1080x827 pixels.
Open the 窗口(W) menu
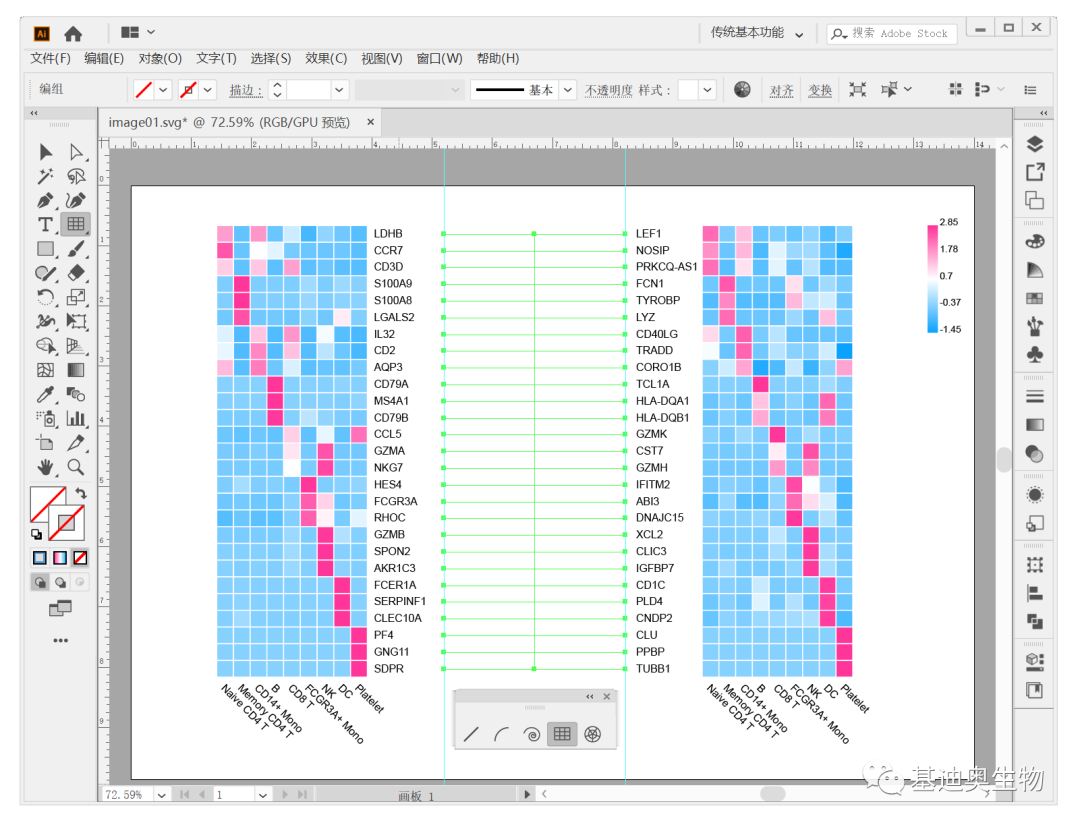pos(439,59)
